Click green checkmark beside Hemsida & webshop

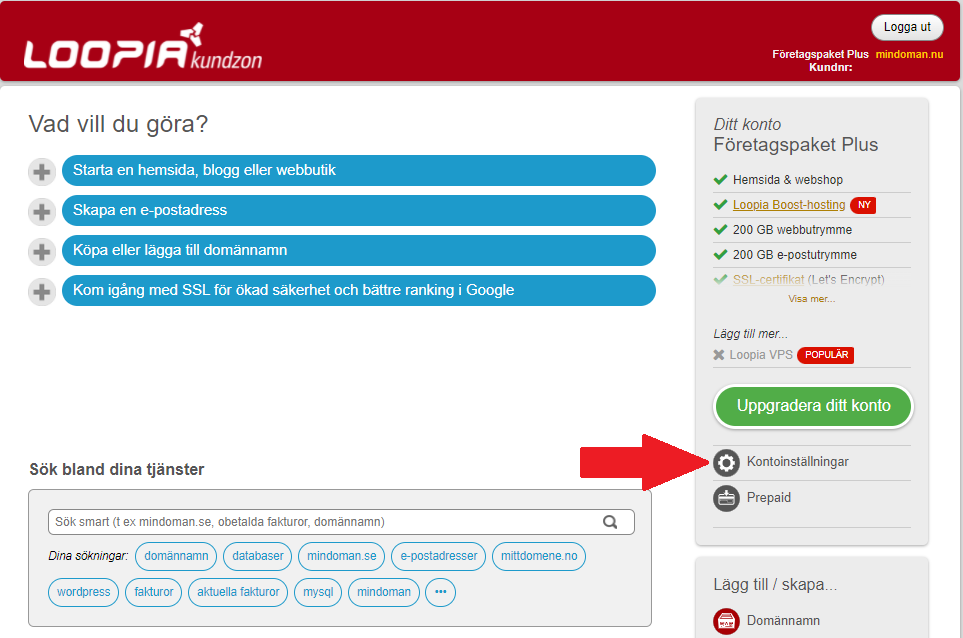coord(720,179)
